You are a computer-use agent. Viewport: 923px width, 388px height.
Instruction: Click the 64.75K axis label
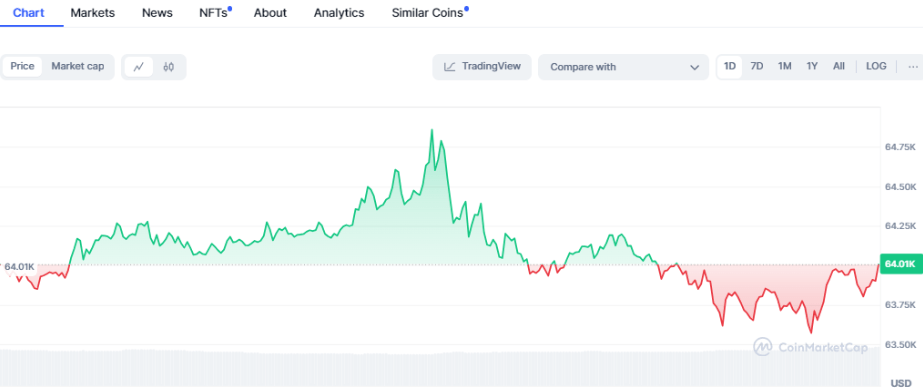point(901,147)
